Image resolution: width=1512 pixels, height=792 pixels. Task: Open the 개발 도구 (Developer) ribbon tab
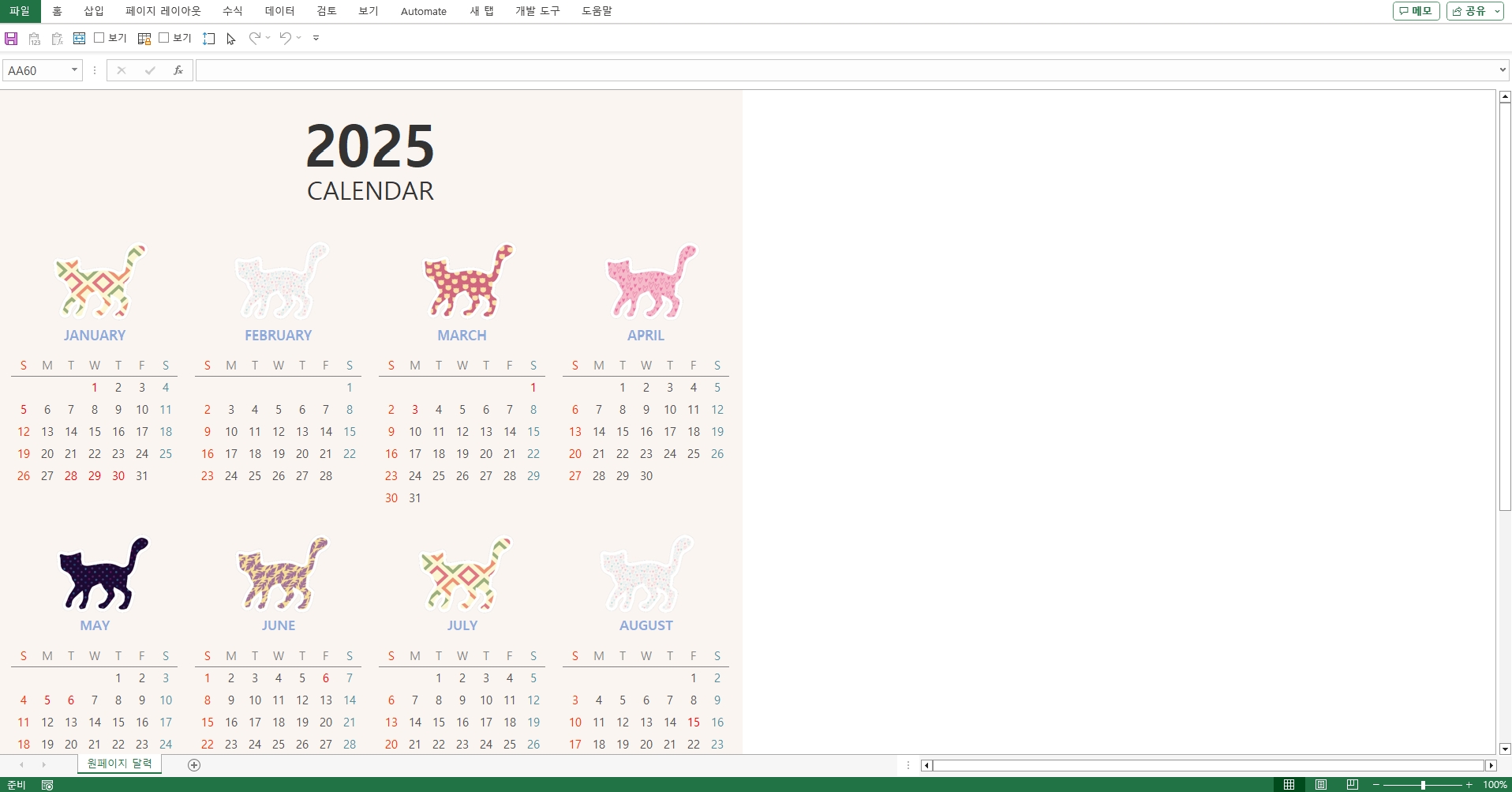coord(537,11)
